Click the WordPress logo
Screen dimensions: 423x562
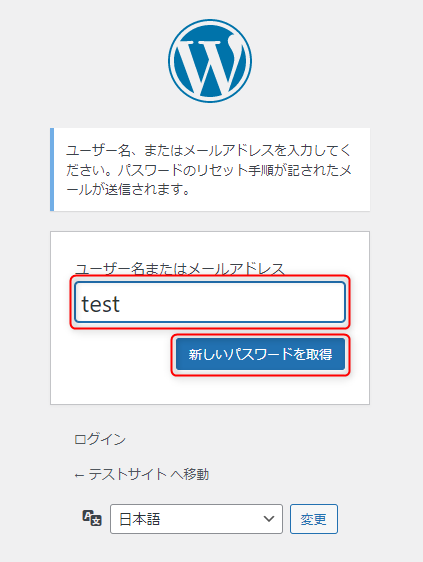210,61
